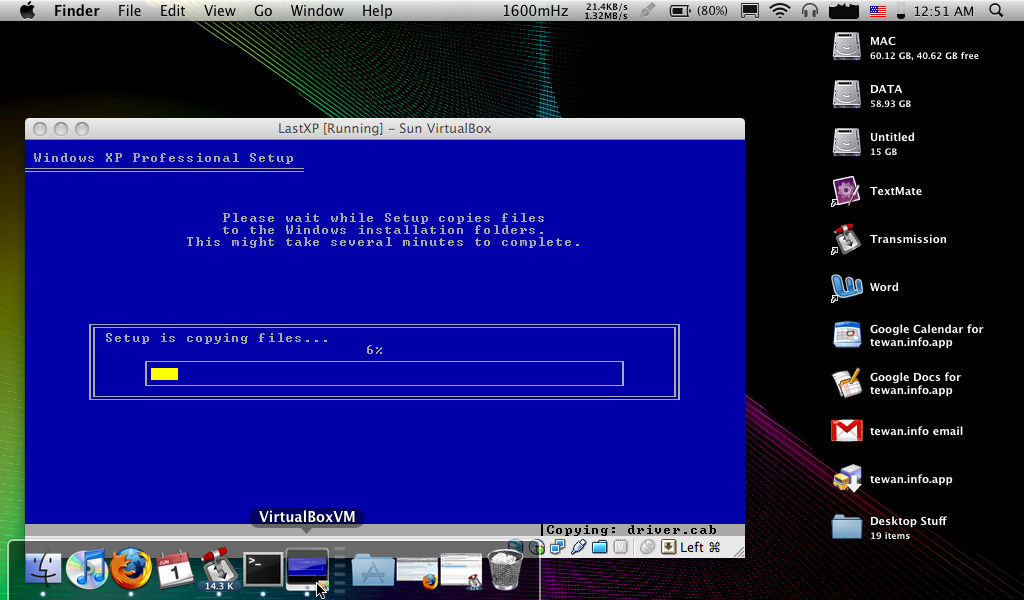Image resolution: width=1024 pixels, height=600 pixels.
Task: Click the setup file-copy progress bar
Action: pos(384,373)
